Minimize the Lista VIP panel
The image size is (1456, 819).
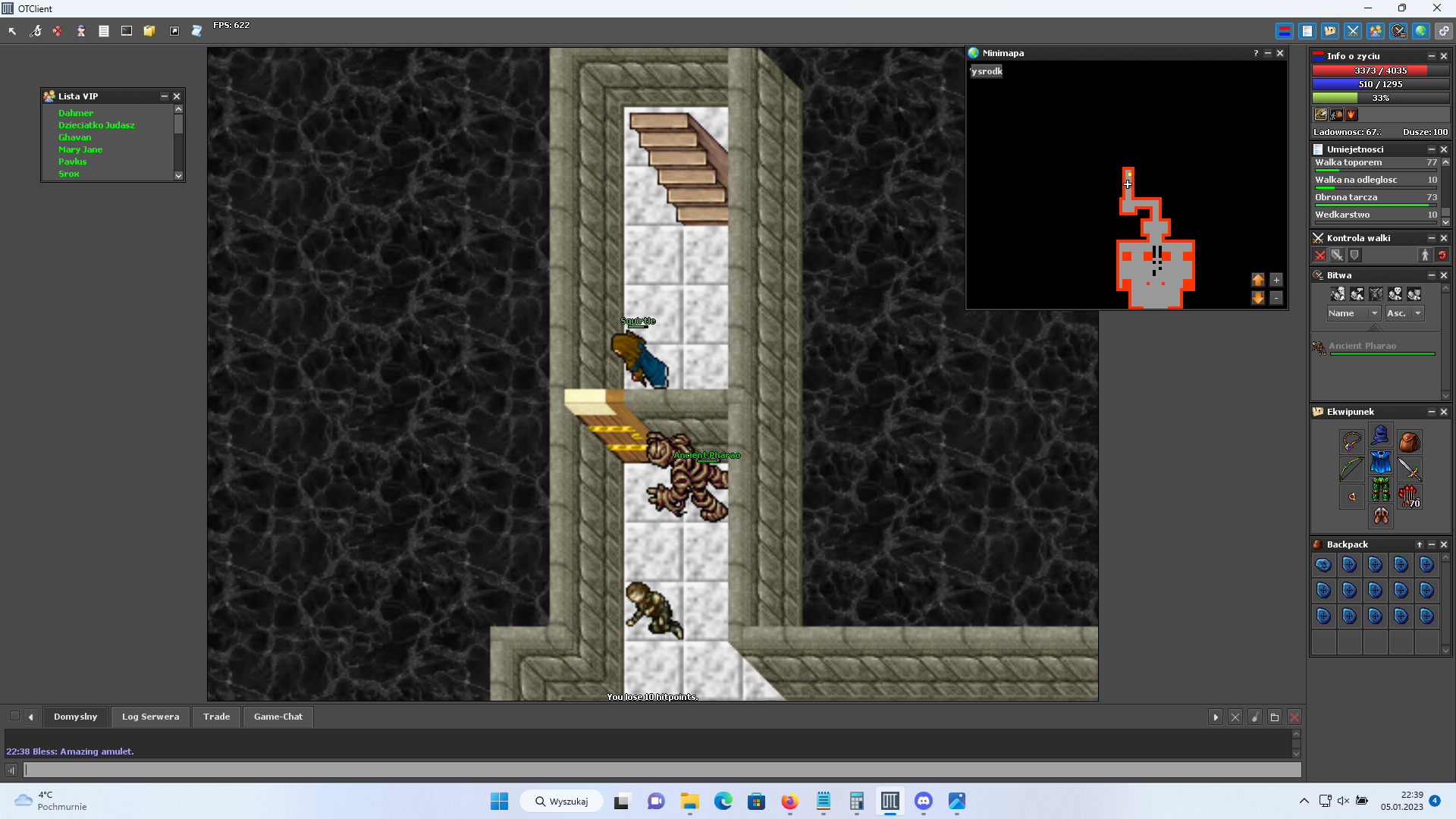(164, 96)
